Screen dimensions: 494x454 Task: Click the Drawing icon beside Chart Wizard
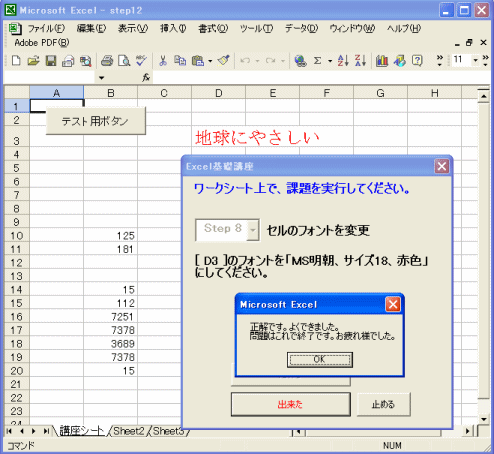(x=400, y=61)
